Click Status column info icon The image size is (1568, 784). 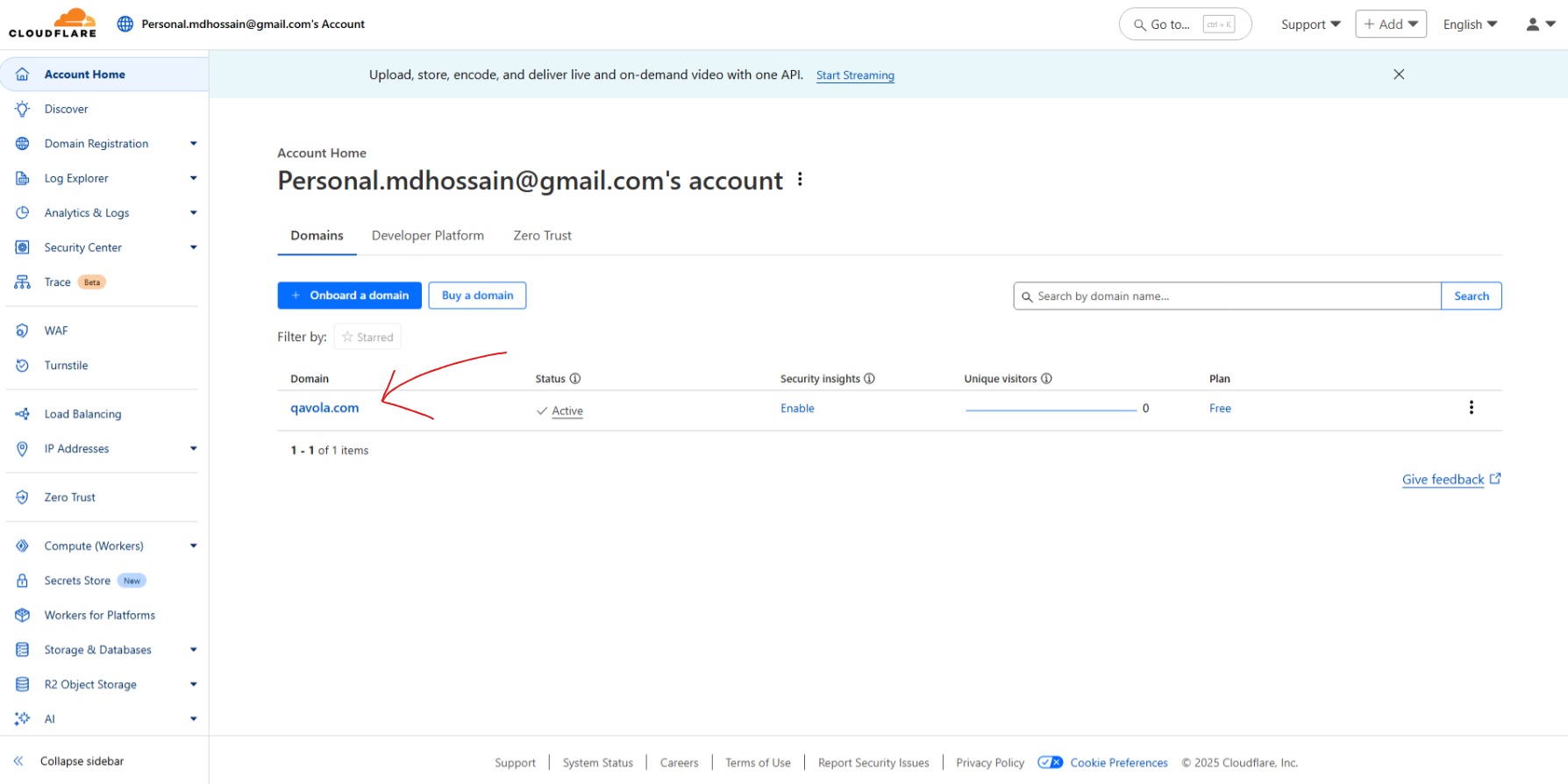tap(575, 379)
